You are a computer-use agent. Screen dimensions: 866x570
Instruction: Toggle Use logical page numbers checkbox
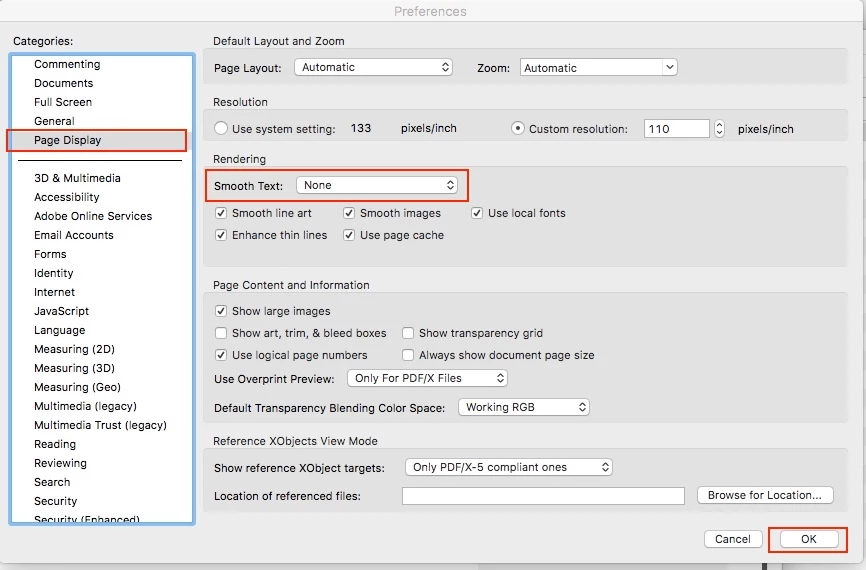pyautogui.click(x=221, y=355)
